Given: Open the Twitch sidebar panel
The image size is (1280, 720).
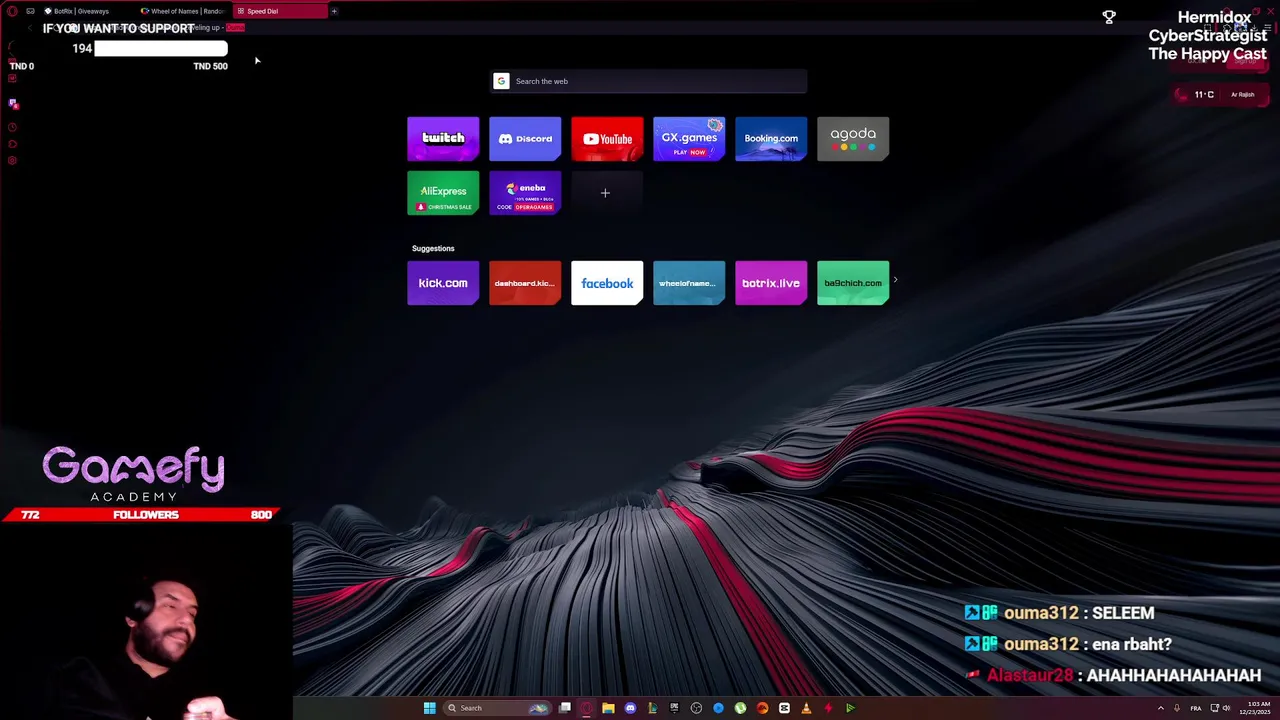Looking at the screenshot, I should [13, 104].
